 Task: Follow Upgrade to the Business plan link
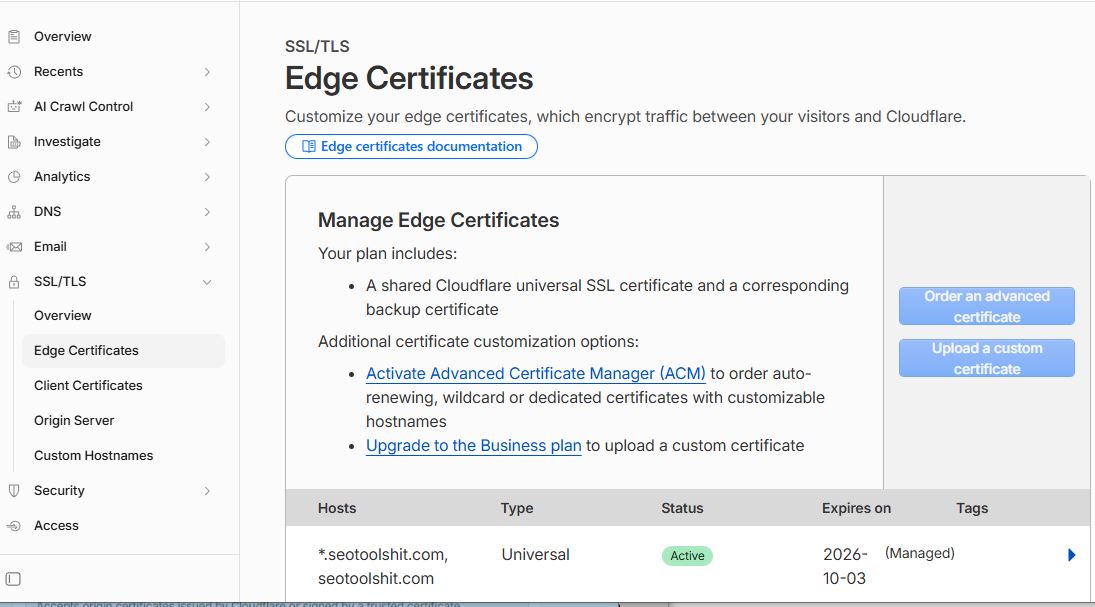point(473,446)
